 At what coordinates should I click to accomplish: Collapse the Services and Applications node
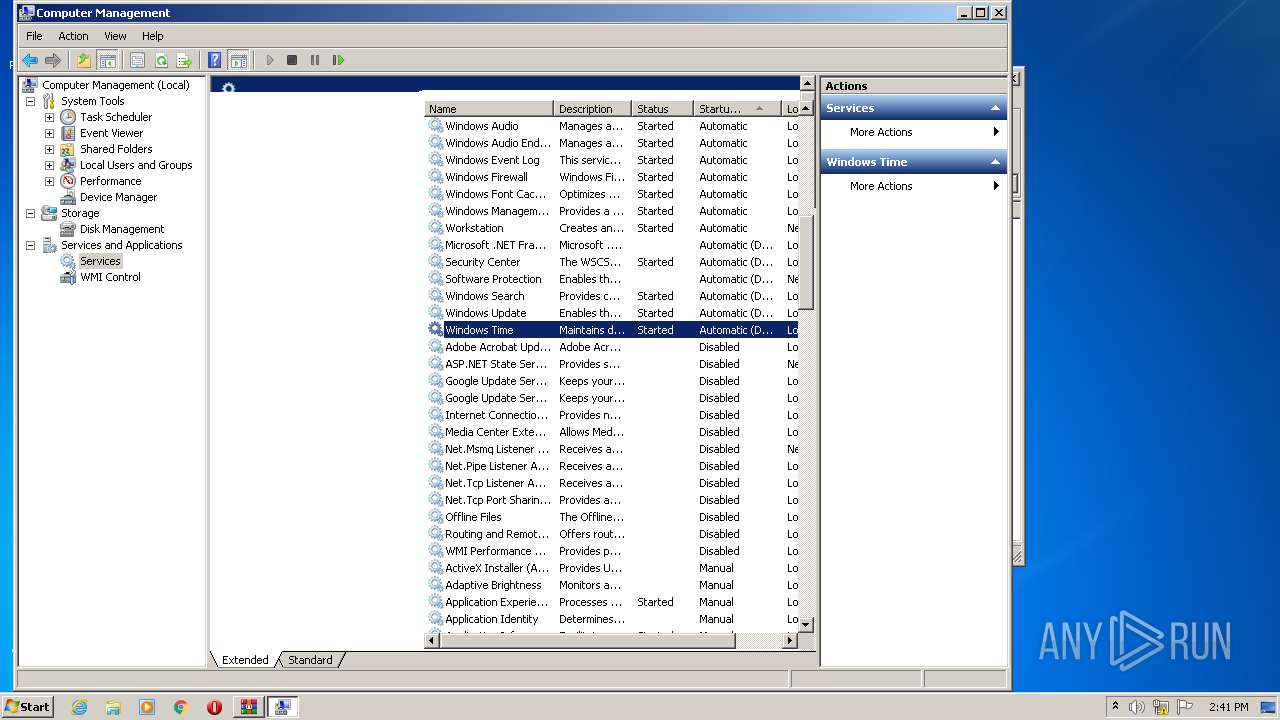pyautogui.click(x=30, y=245)
